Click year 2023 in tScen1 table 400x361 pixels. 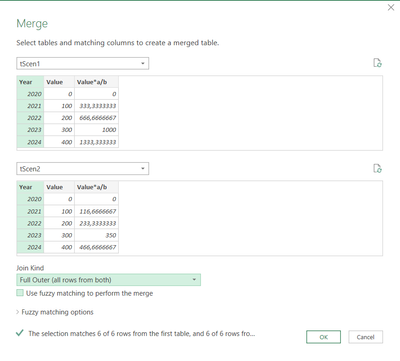[30, 130]
